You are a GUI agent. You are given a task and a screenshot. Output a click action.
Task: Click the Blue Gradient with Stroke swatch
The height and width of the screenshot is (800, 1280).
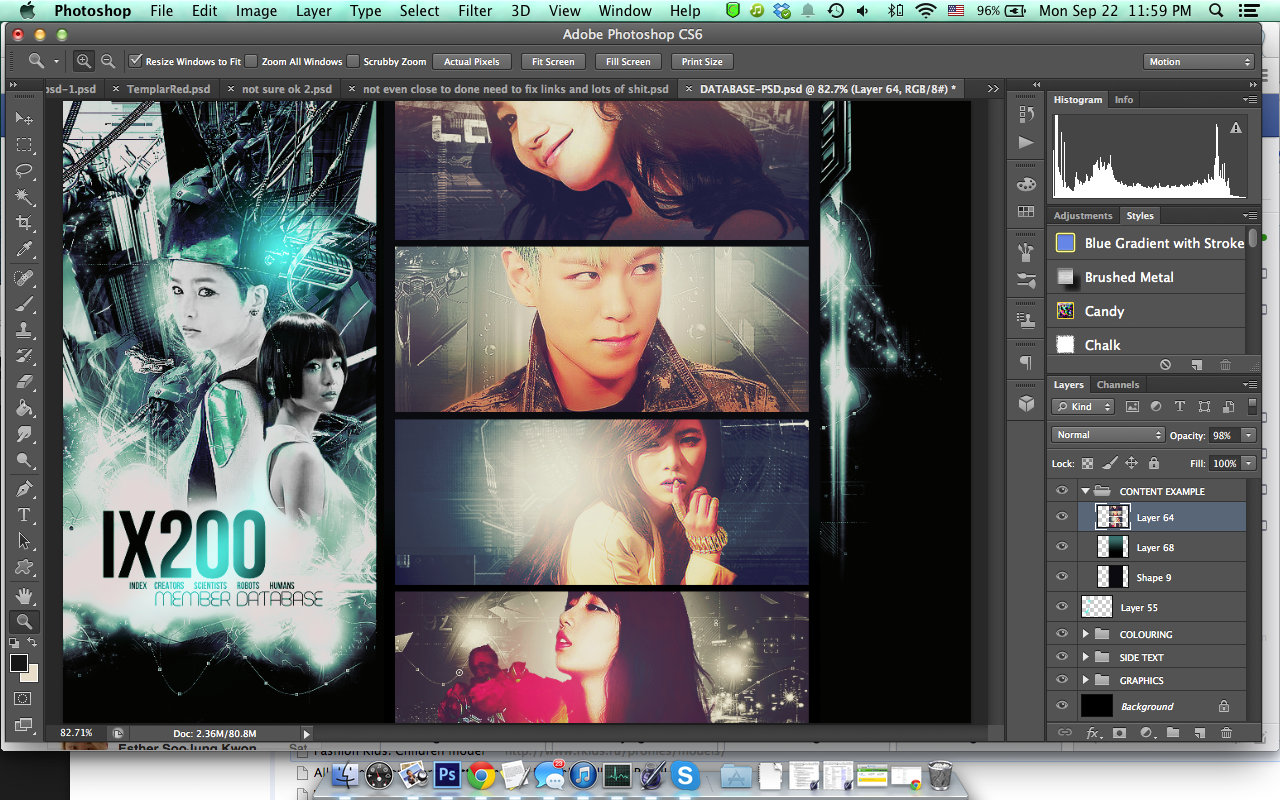click(x=1066, y=243)
